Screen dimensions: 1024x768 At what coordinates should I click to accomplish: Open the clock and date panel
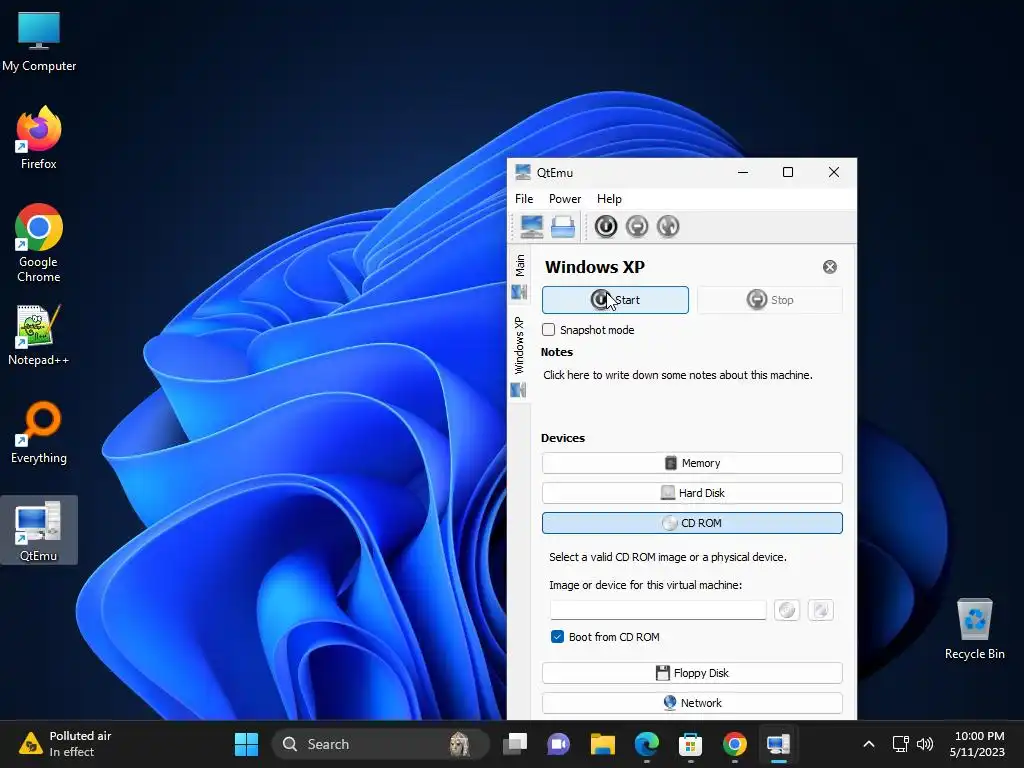click(x=978, y=744)
